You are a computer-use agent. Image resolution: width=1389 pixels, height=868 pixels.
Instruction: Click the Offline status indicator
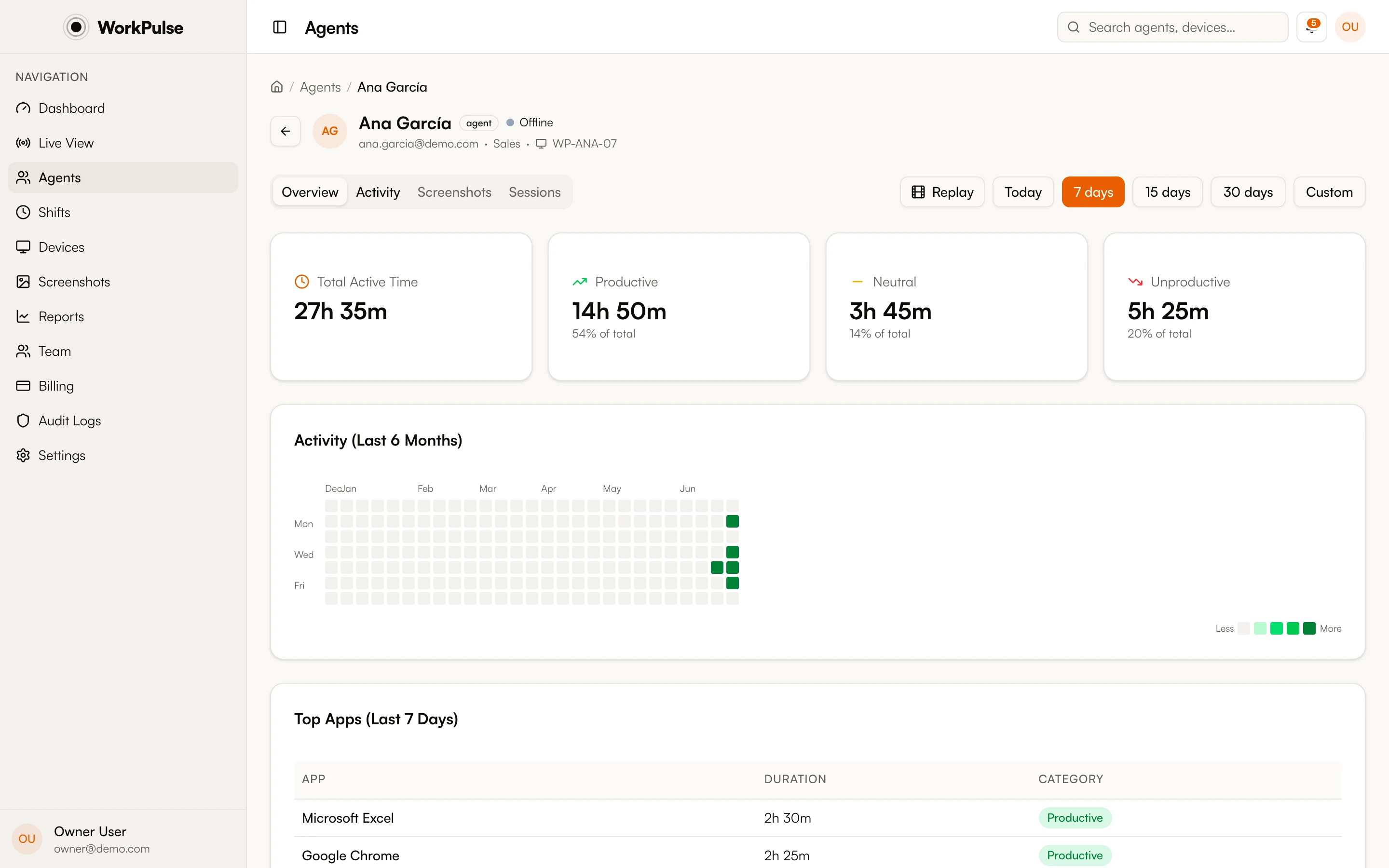530,123
